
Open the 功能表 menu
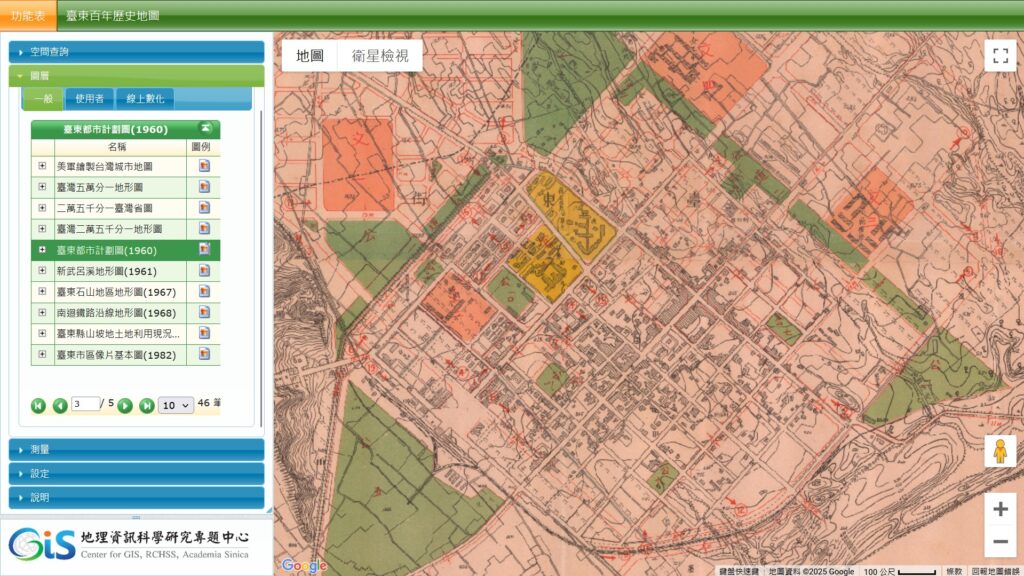[28, 16]
